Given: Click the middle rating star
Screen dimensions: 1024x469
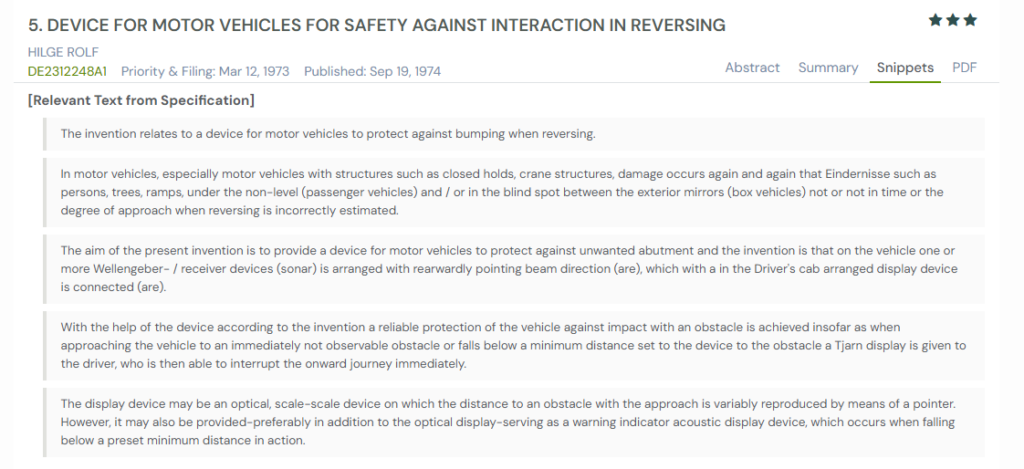Looking at the screenshot, I should pyautogui.click(x=952, y=20).
